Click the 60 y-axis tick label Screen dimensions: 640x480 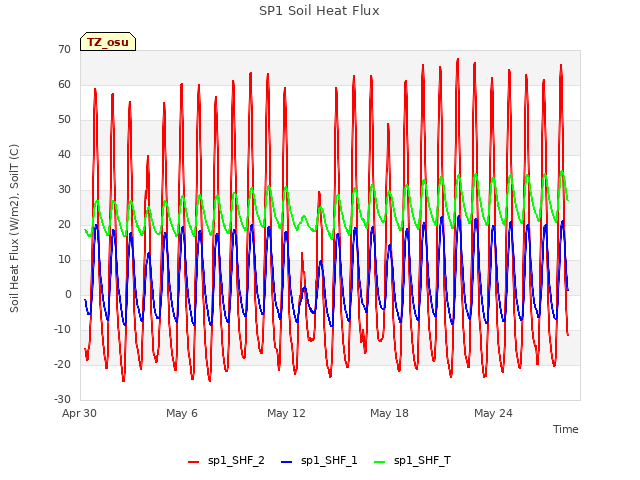64,84
